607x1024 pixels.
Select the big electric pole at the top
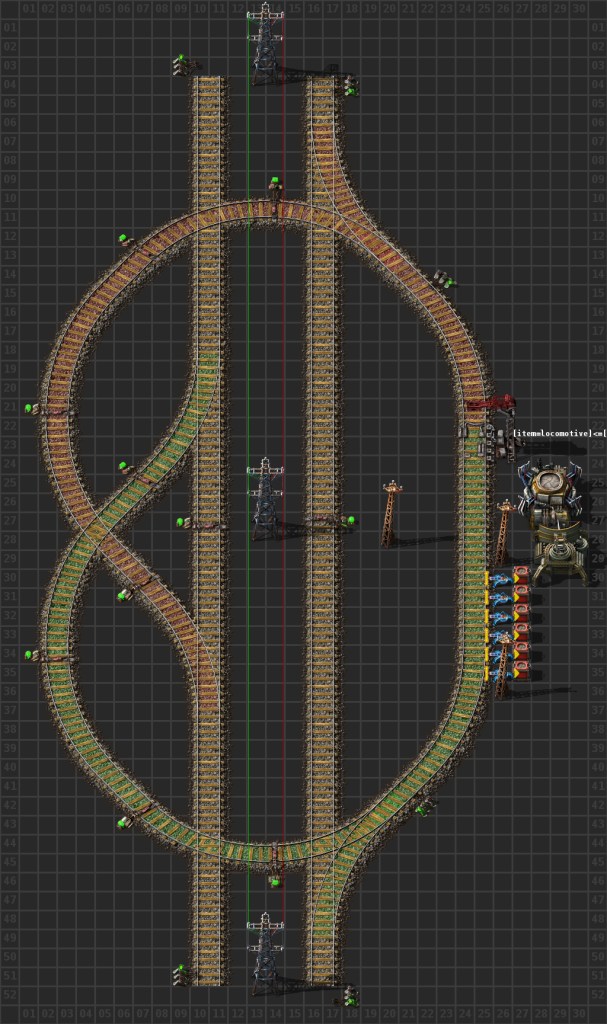pos(265,43)
